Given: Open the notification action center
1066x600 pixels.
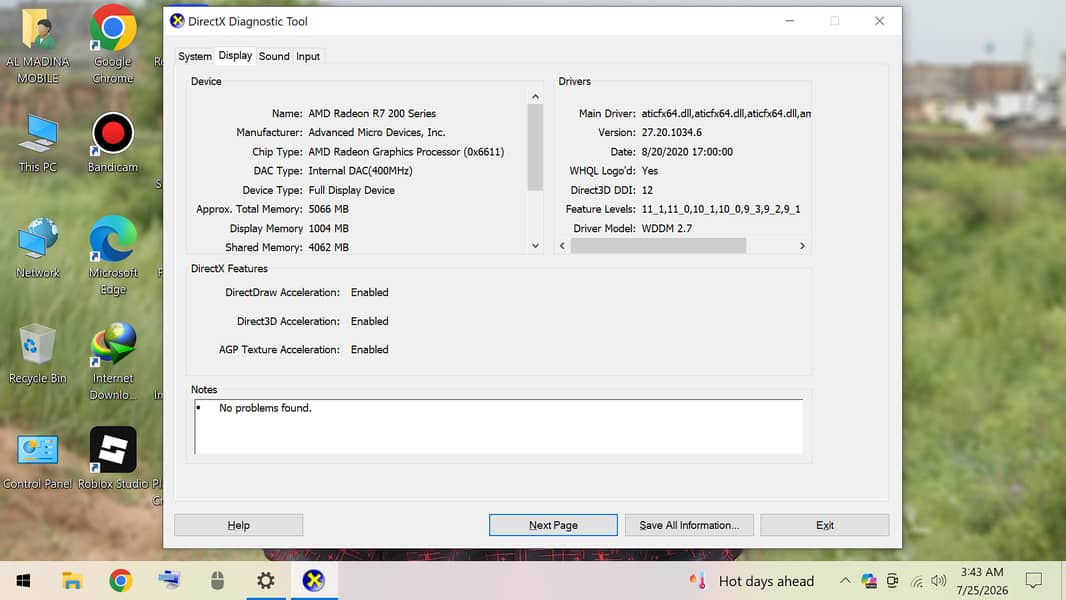Looking at the screenshot, I should pos(1033,581).
